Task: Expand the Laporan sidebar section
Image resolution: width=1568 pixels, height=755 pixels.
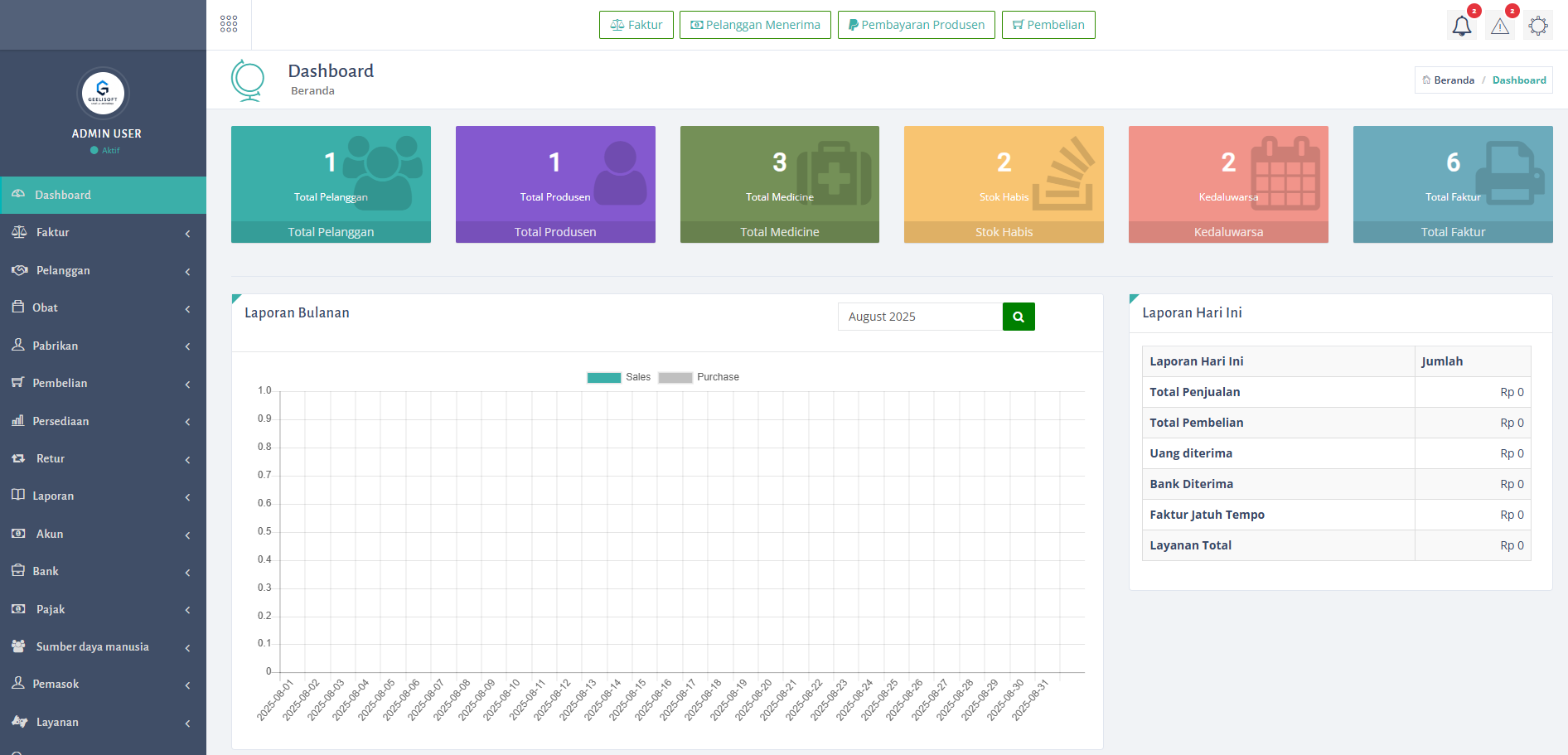Action: [x=187, y=496]
